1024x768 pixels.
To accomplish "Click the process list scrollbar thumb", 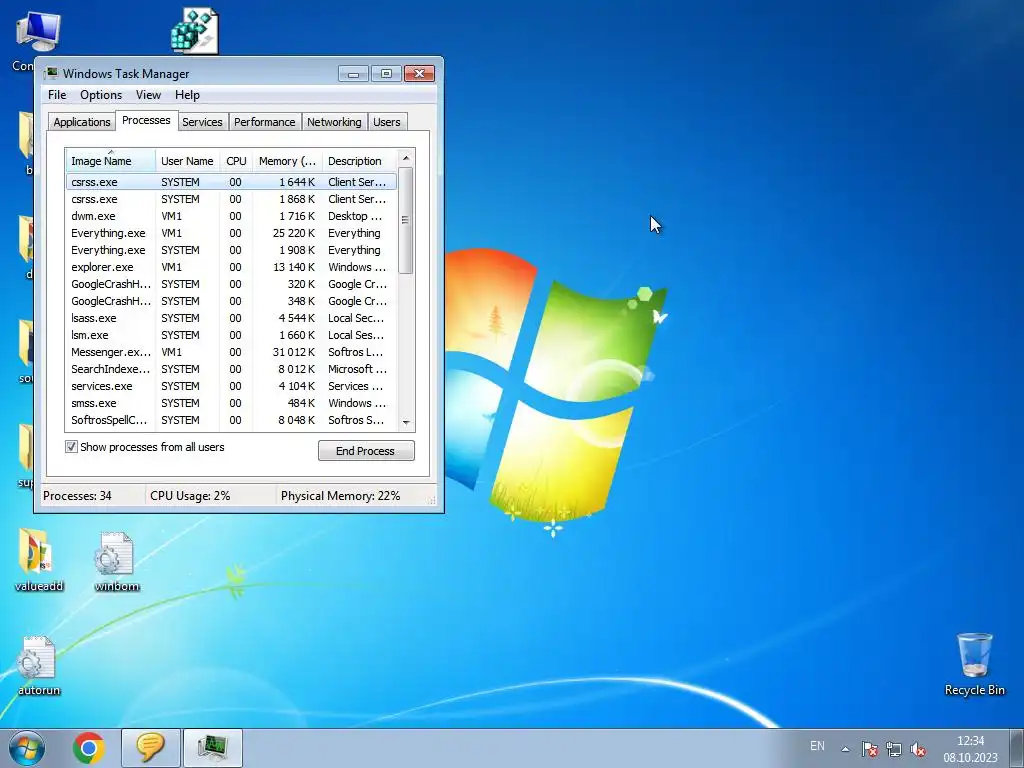I will click(x=406, y=220).
